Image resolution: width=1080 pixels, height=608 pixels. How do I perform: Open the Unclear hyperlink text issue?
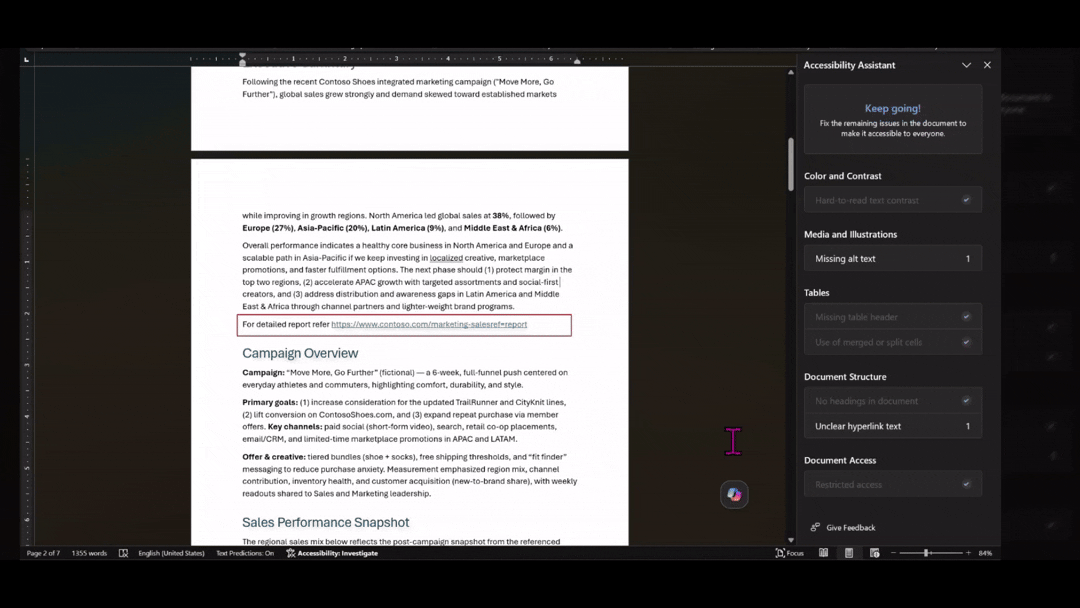click(x=893, y=426)
